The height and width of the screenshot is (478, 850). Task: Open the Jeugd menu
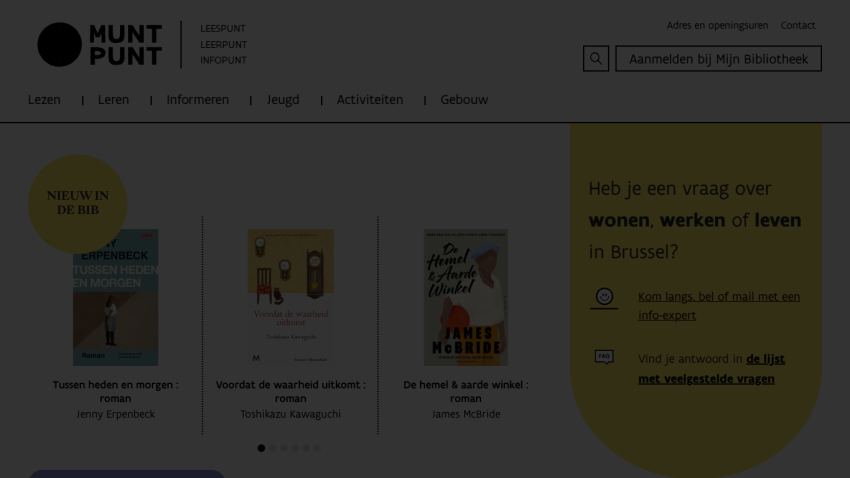pyautogui.click(x=283, y=100)
